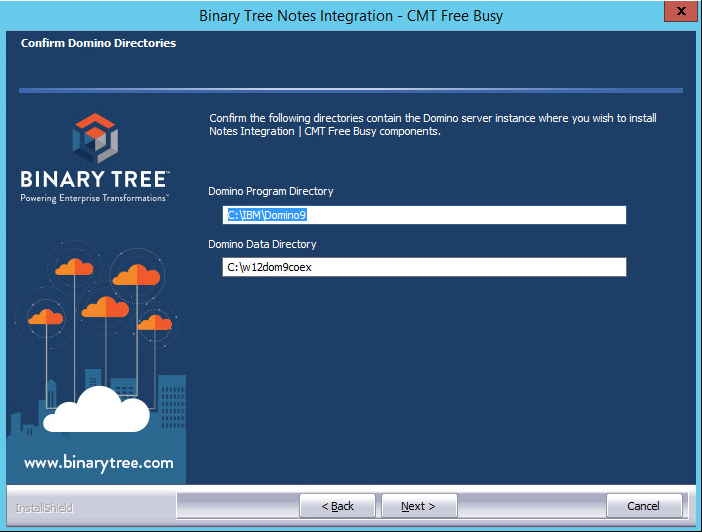Click the confirm directories instruction paragraph
The image size is (702, 532).
pos(433,124)
